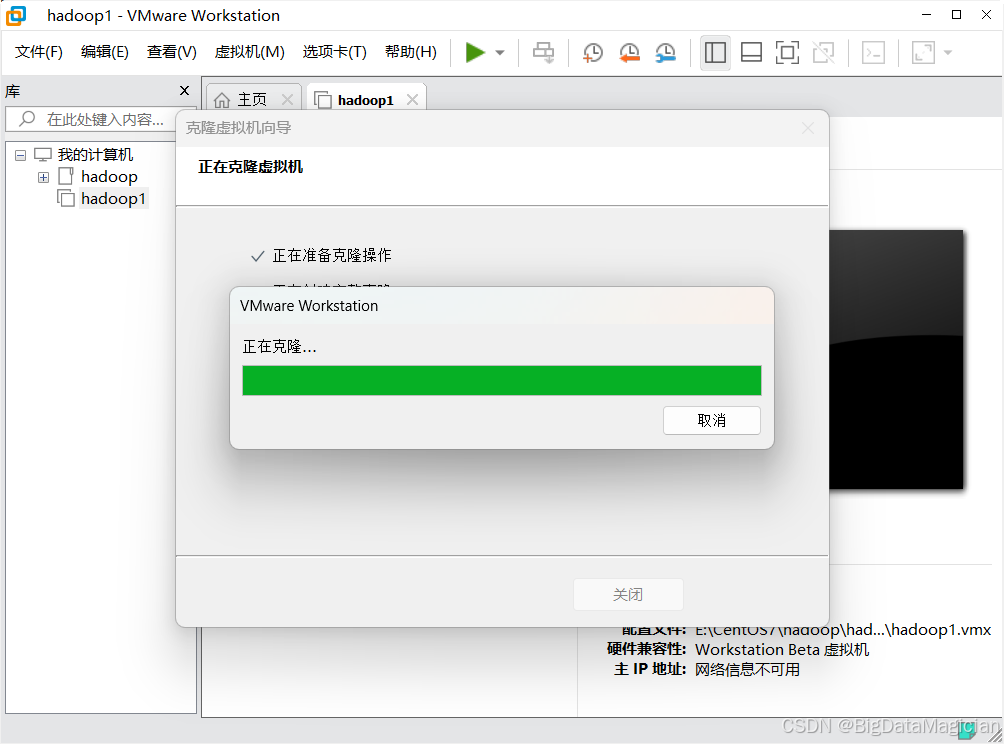Toggle the library sidebar view icon
Screen dimensions: 1004x744
715,53
